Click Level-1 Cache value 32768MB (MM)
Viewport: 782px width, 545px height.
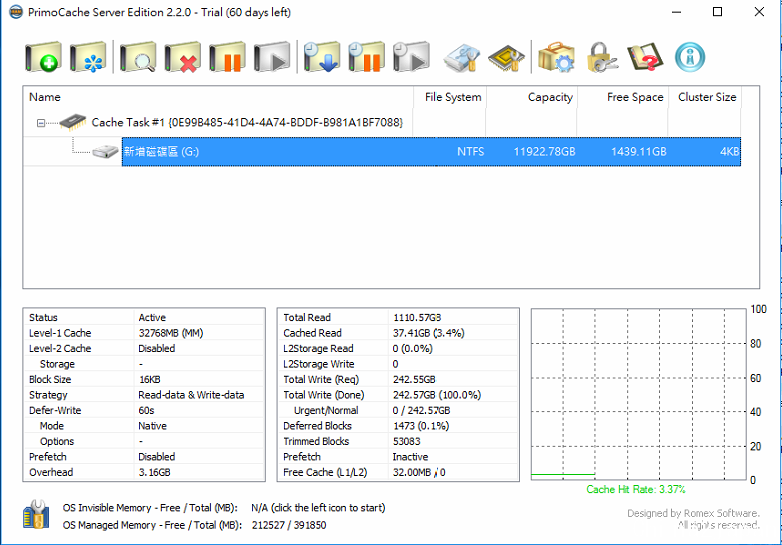[x=171, y=333]
